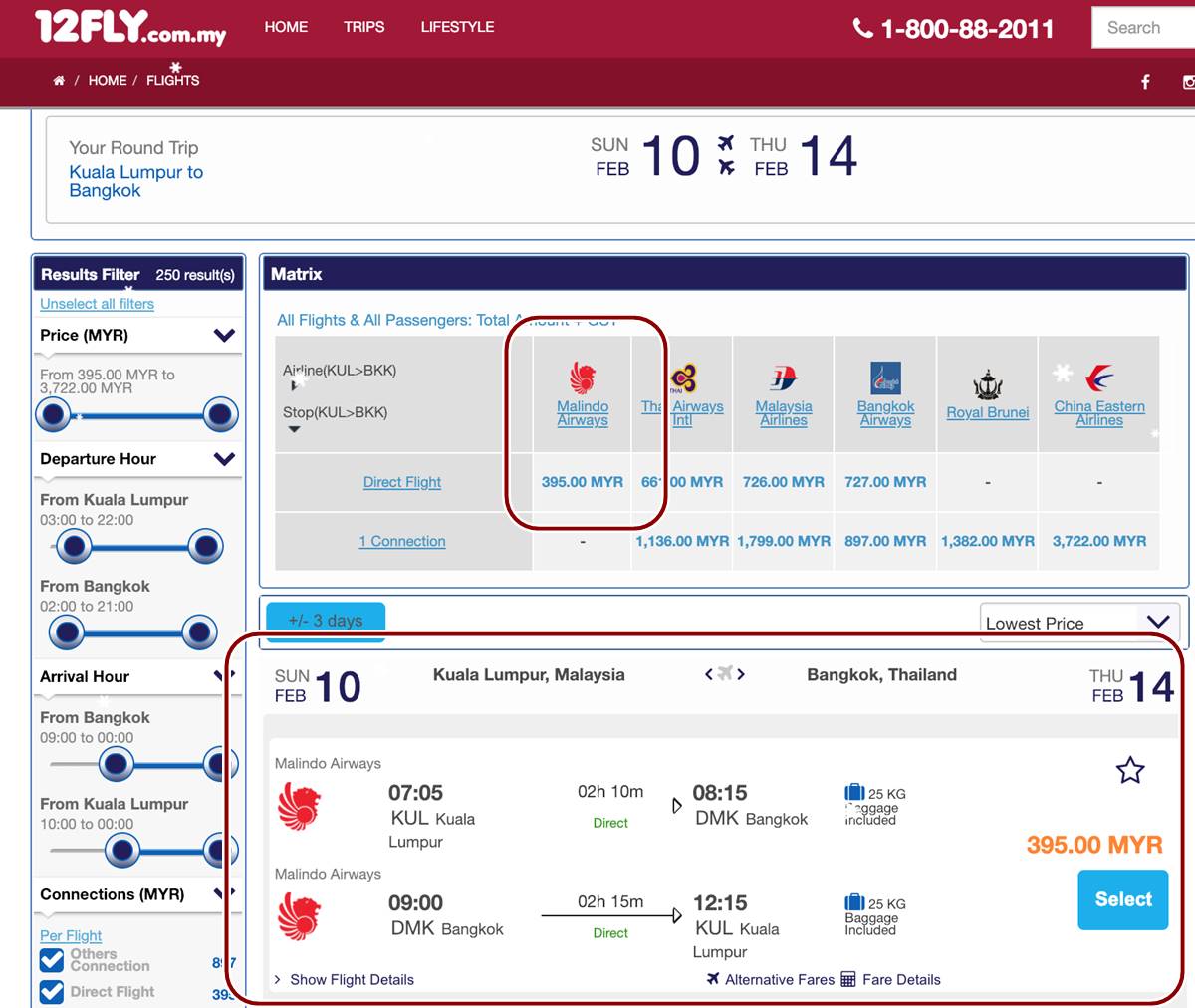1195x1008 pixels.
Task: Click the phone icon beside hotline number
Action: click(x=862, y=28)
